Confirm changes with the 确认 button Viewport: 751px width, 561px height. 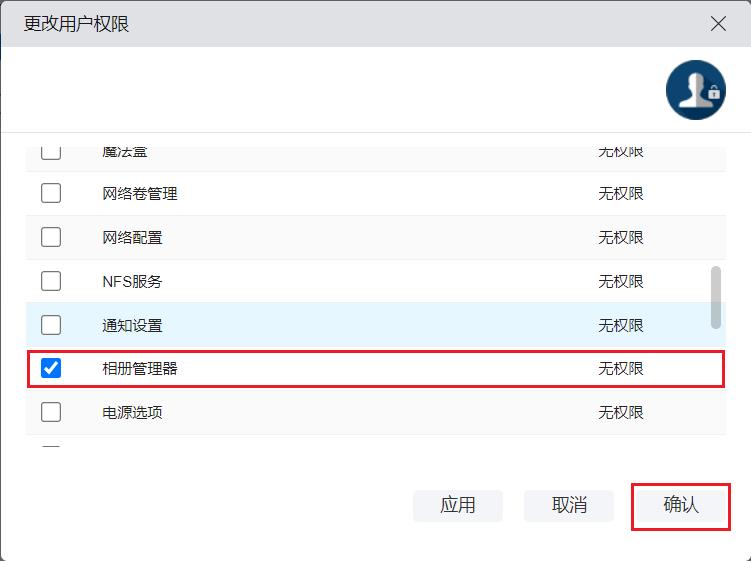click(680, 505)
